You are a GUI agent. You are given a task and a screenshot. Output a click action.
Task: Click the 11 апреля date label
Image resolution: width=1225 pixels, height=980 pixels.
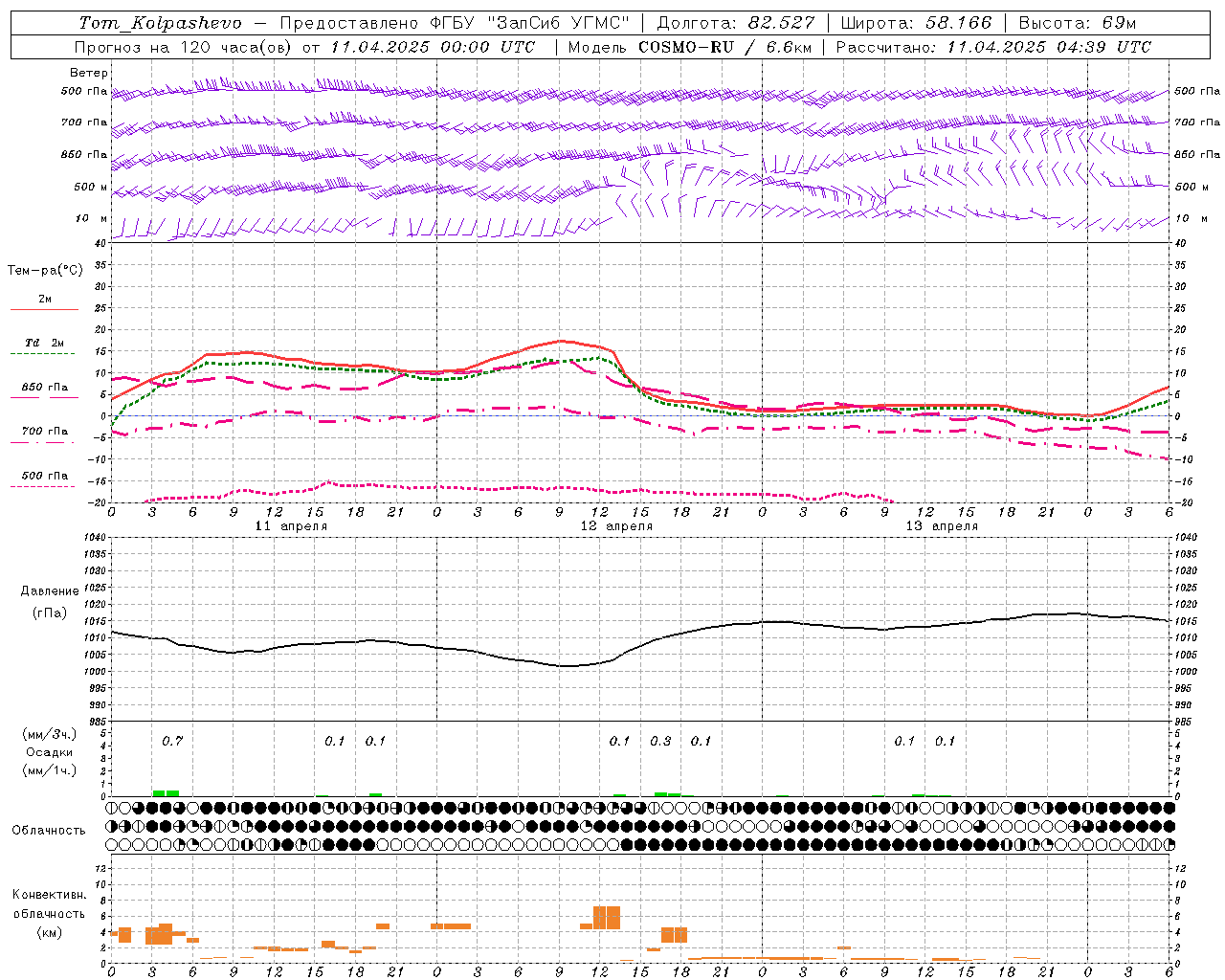(291, 526)
